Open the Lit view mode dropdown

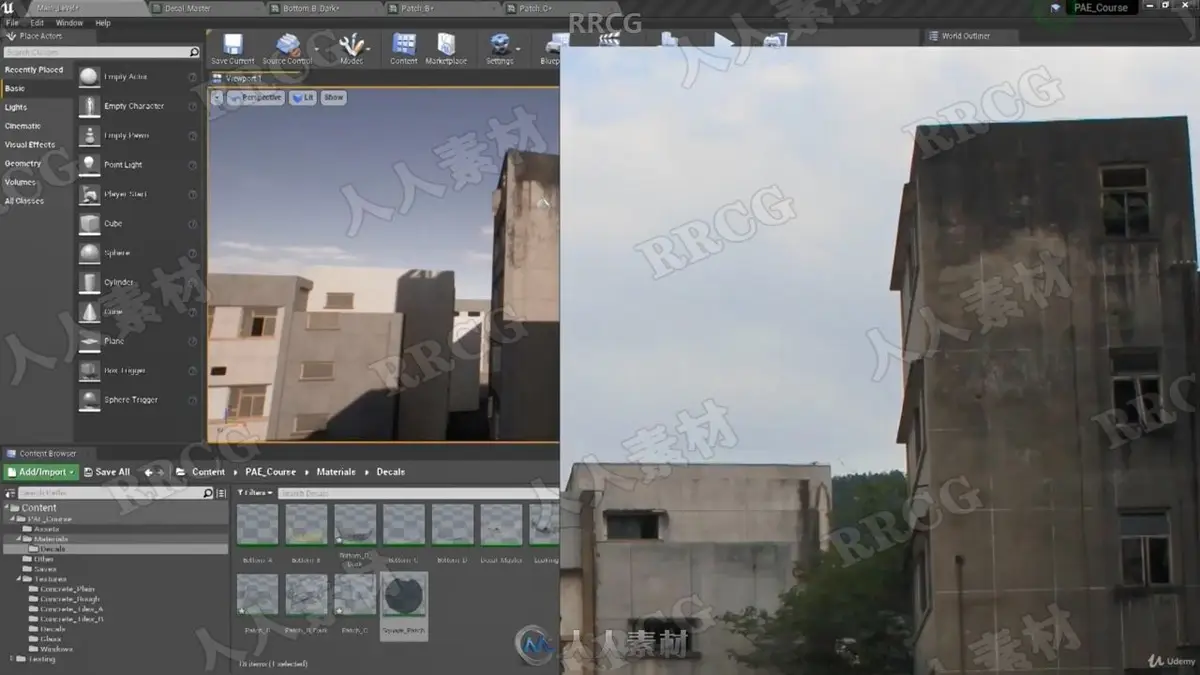(x=302, y=97)
